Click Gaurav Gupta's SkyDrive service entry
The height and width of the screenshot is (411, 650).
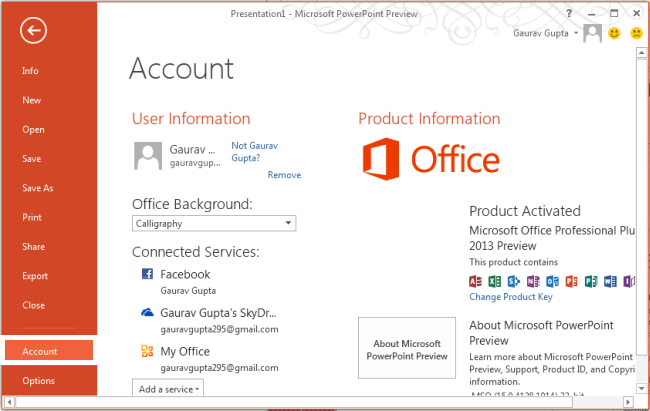tap(218, 313)
